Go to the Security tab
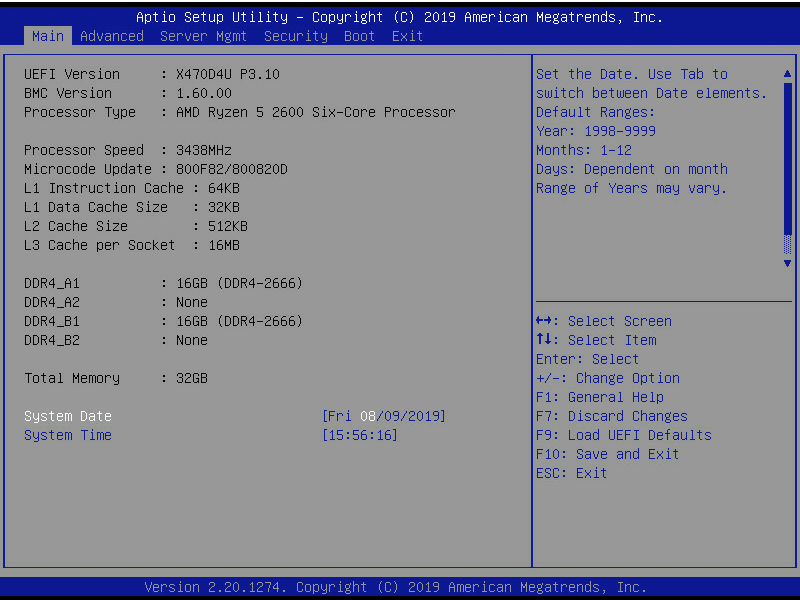This screenshot has height=600, width=800. (296, 36)
